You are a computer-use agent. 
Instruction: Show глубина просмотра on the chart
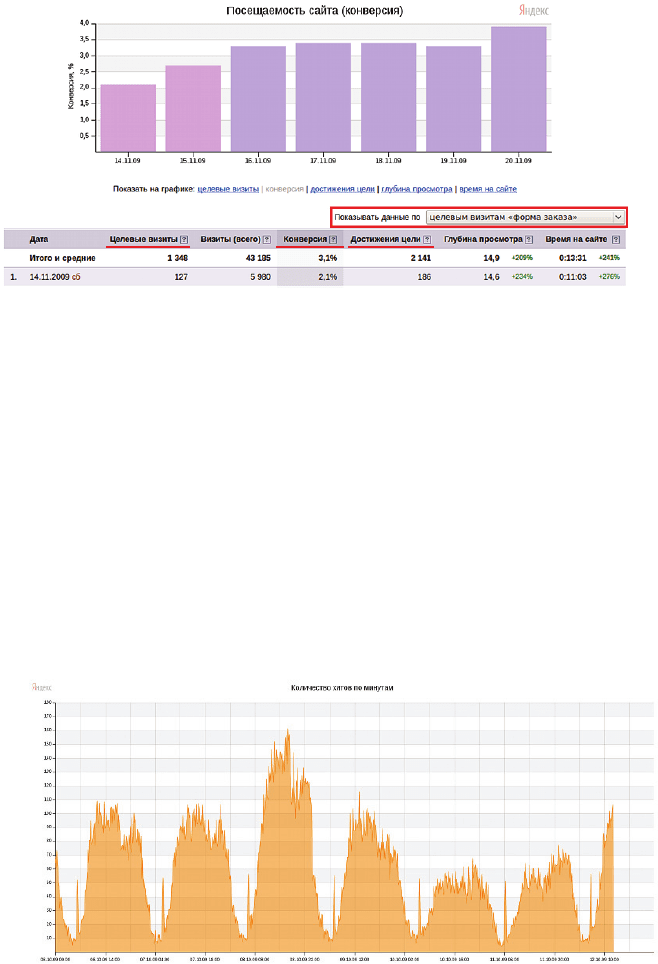click(415, 189)
